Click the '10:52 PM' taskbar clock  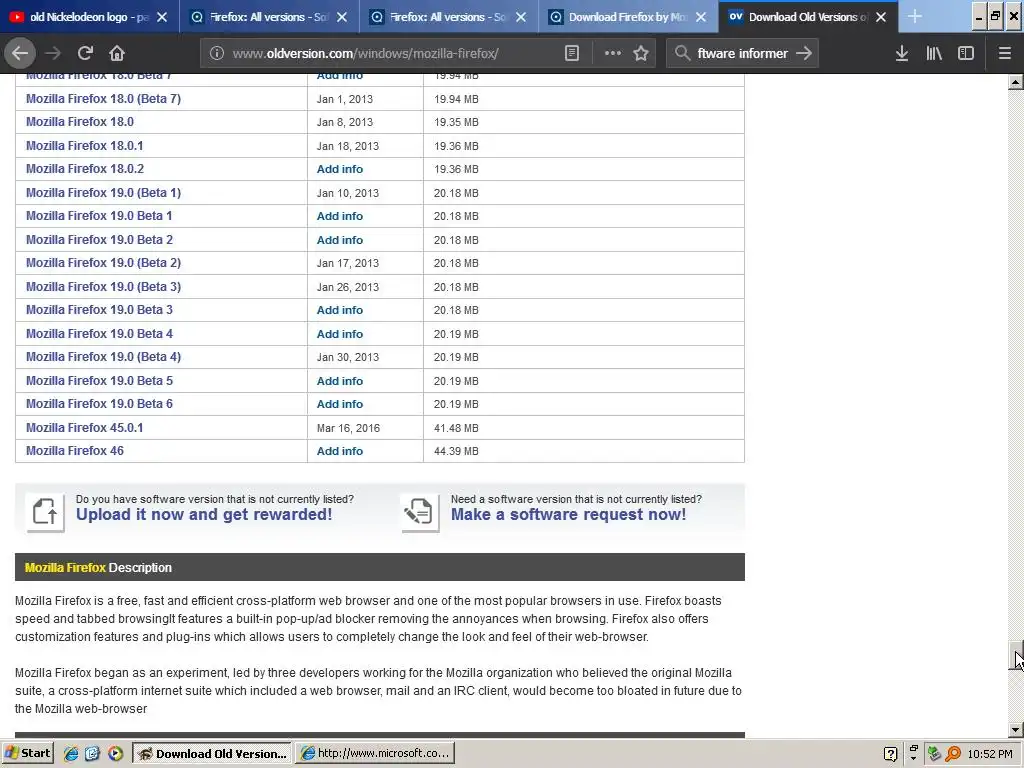(x=990, y=754)
